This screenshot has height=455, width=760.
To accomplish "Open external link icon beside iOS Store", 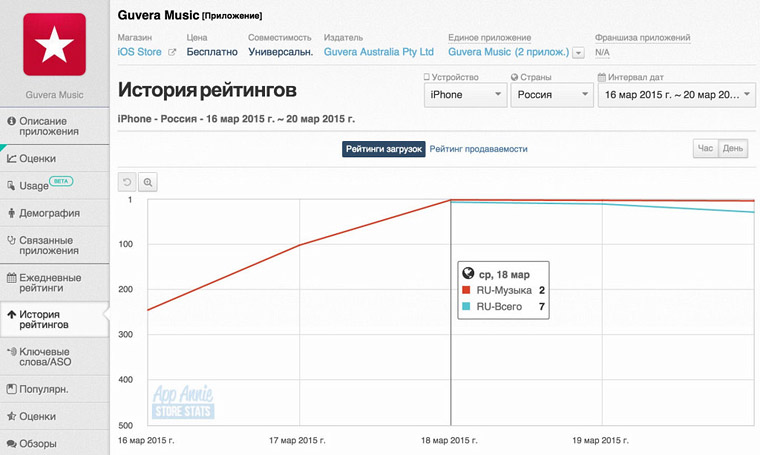I will pos(172,51).
